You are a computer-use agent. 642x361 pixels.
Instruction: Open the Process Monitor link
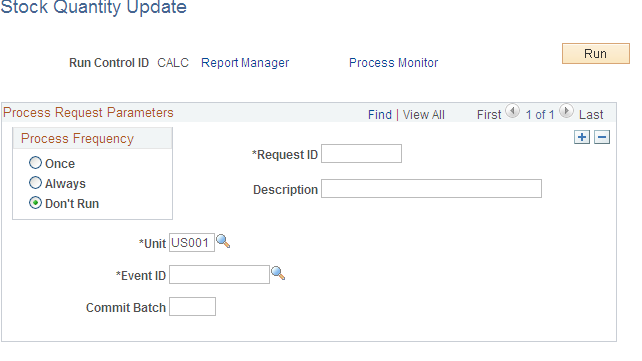click(x=393, y=63)
